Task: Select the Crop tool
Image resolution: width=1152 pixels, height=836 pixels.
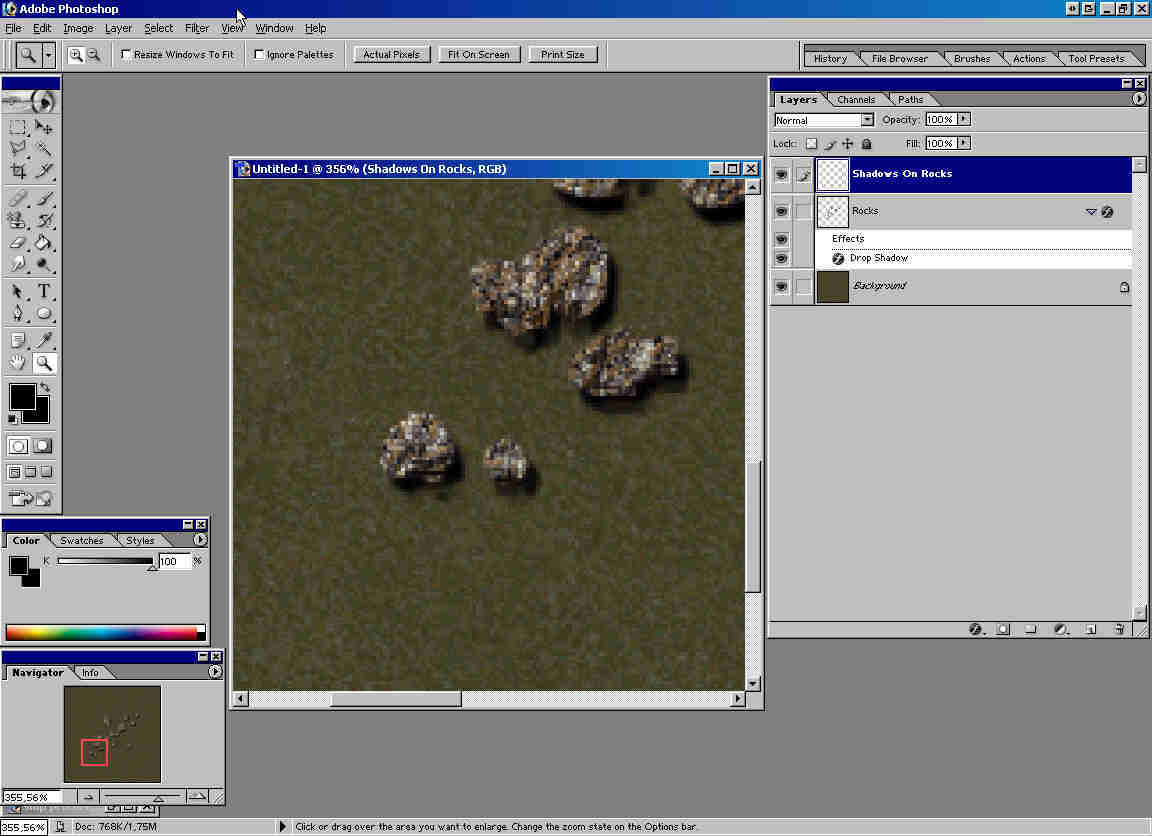Action: (18, 172)
